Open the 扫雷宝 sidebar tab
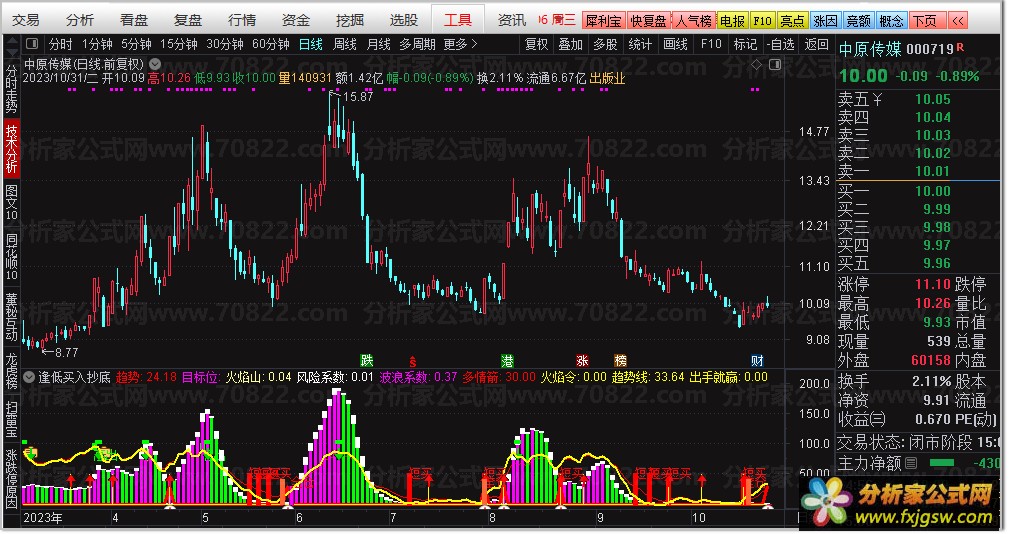This screenshot has width=1009, height=534. [x=12, y=419]
